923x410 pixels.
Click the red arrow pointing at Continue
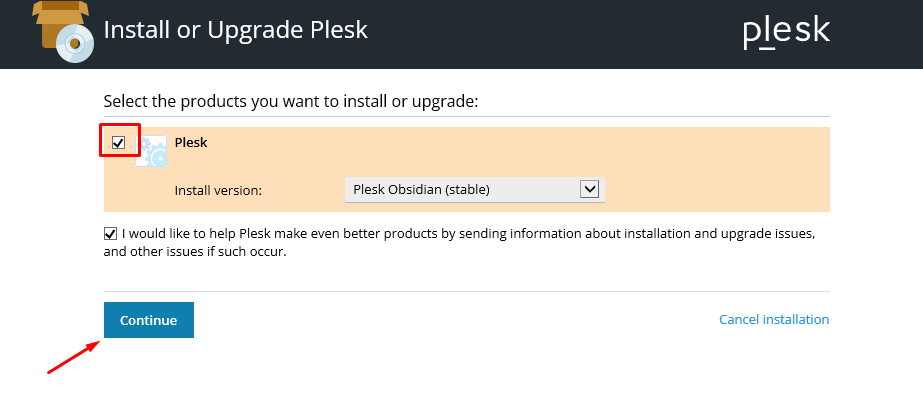tap(74, 357)
